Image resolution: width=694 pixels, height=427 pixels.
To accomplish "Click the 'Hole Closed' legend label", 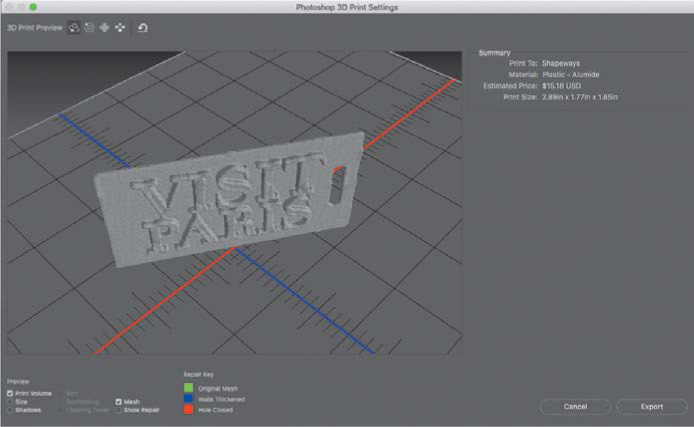I will point(216,410).
